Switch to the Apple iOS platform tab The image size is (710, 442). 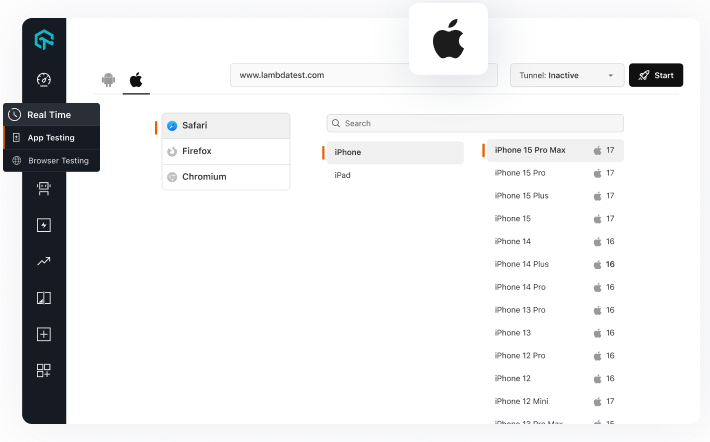tap(136, 80)
